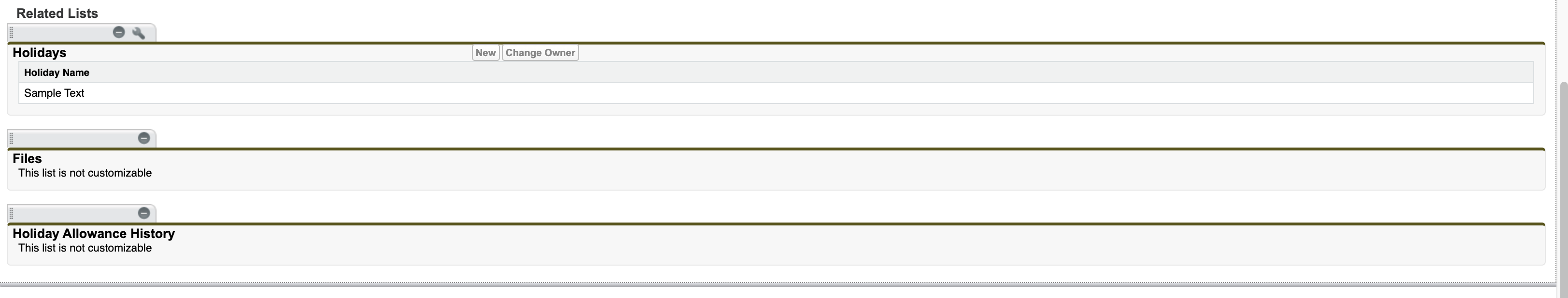Screen dimensions: 1568x298
Task: Click Holiday Allowance History drag handle
Action: (x=11, y=214)
